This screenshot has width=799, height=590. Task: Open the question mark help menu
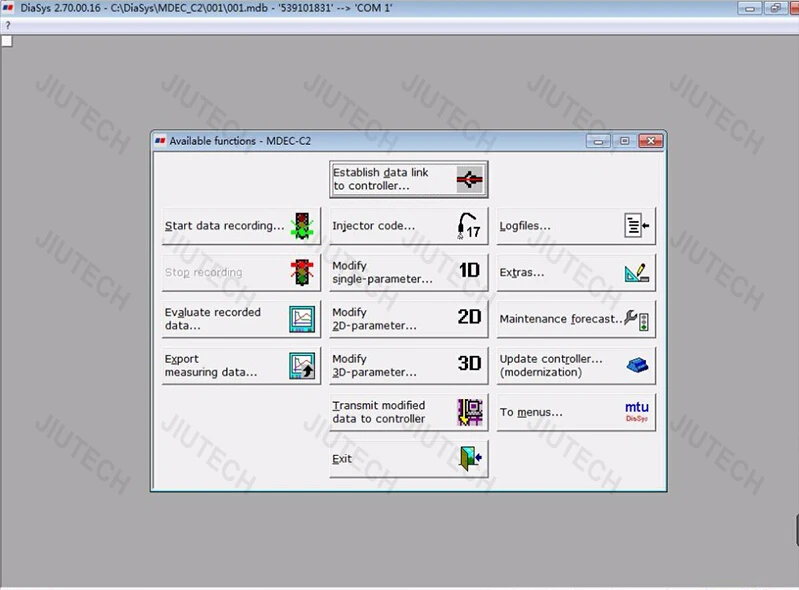tap(8, 25)
